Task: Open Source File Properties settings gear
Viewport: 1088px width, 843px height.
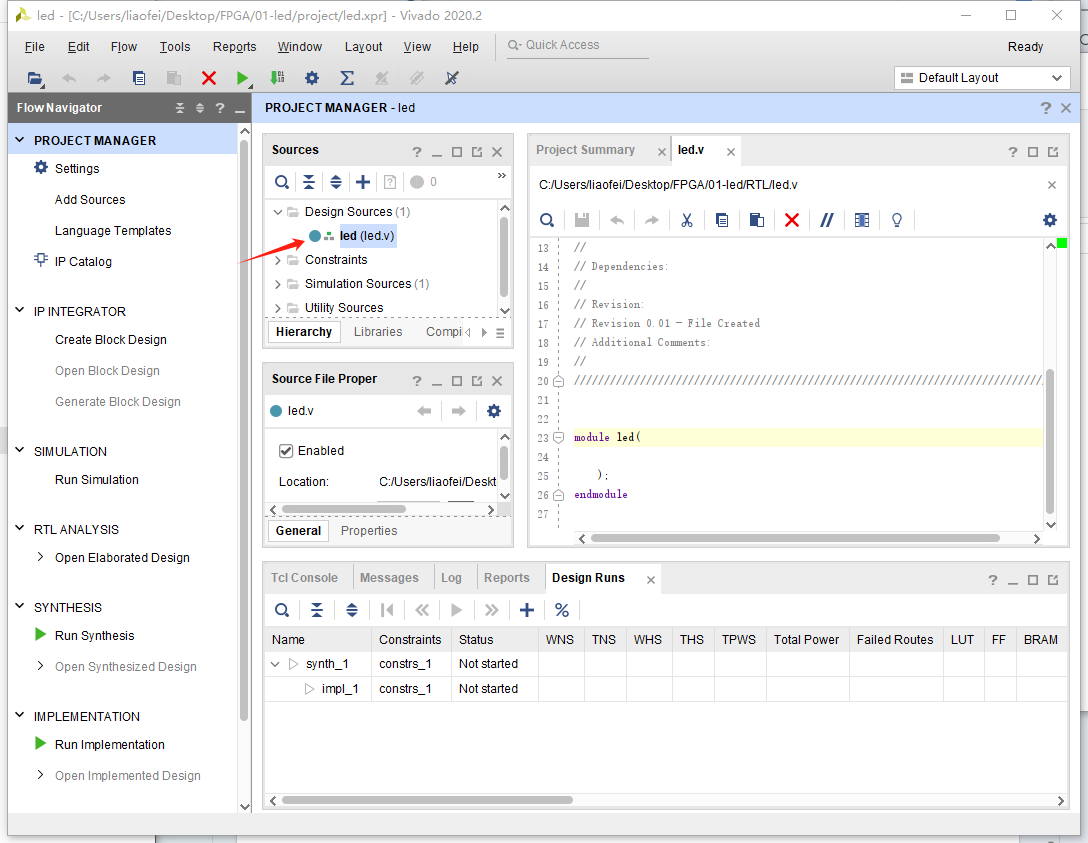Action: 493,411
